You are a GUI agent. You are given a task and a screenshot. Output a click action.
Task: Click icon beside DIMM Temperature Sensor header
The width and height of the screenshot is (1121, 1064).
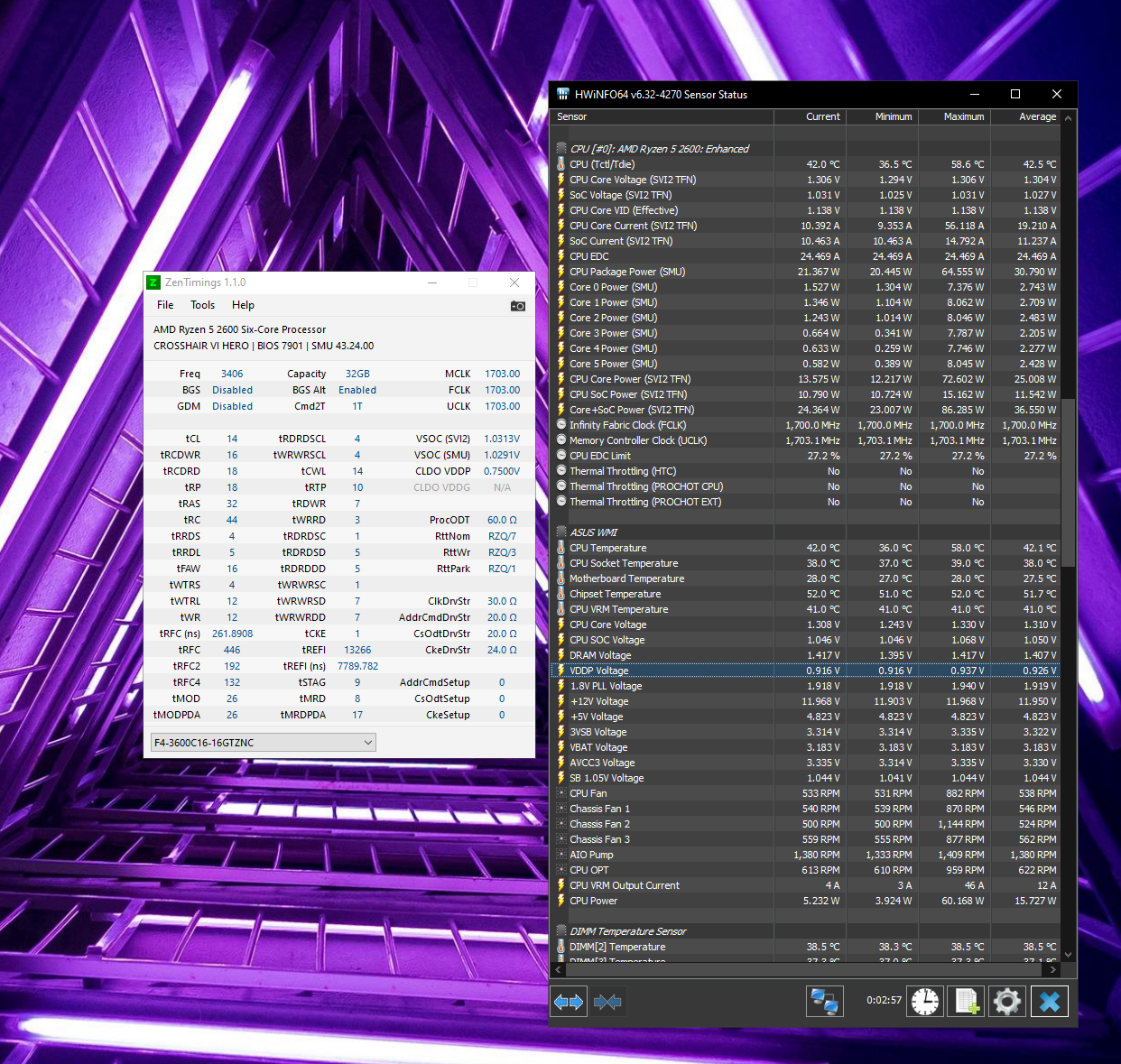point(561,931)
